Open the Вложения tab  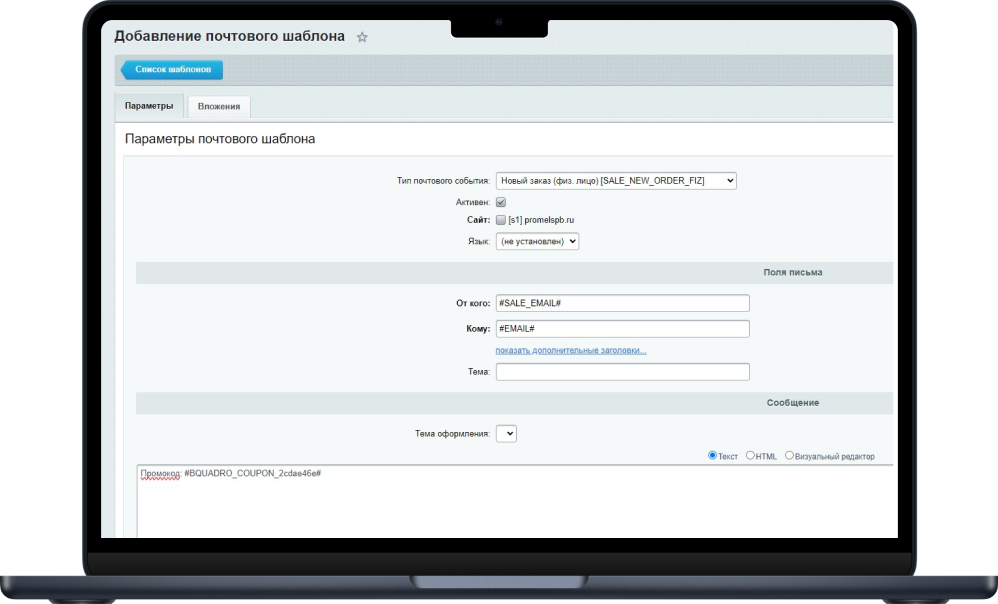point(218,107)
